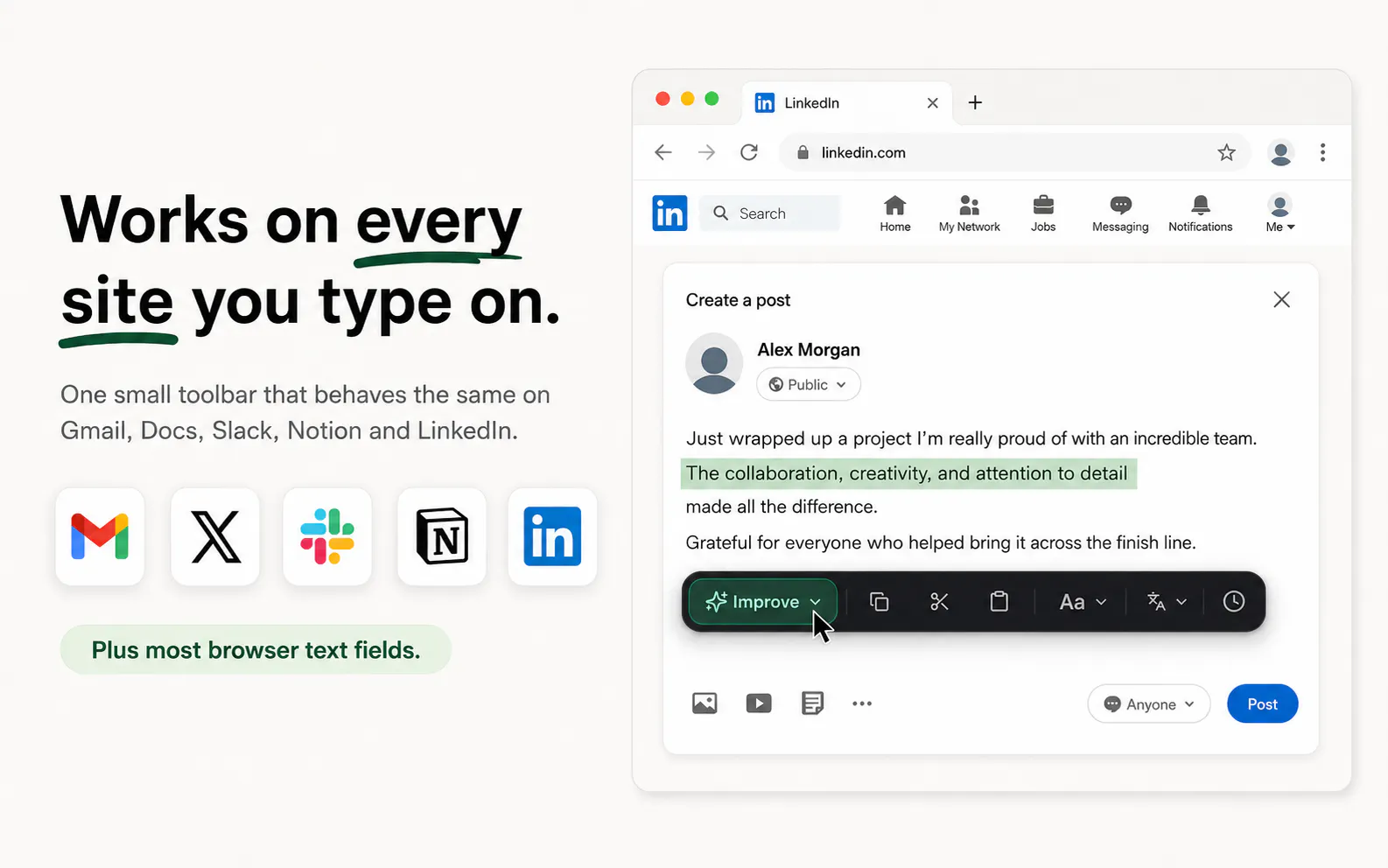Click the clipboard paste icon in toolbar

tap(999, 602)
